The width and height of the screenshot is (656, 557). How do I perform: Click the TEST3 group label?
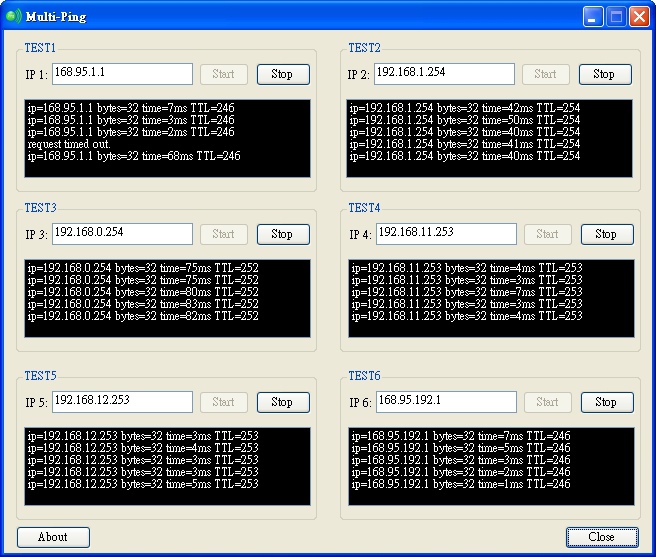(x=40, y=208)
